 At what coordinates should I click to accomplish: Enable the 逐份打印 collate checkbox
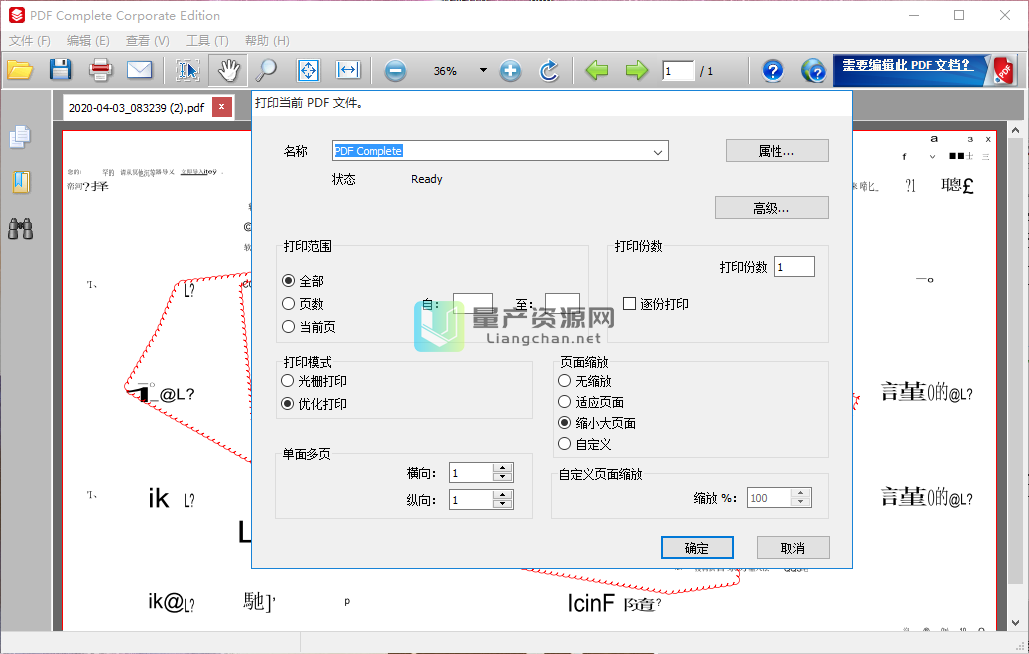[629, 304]
